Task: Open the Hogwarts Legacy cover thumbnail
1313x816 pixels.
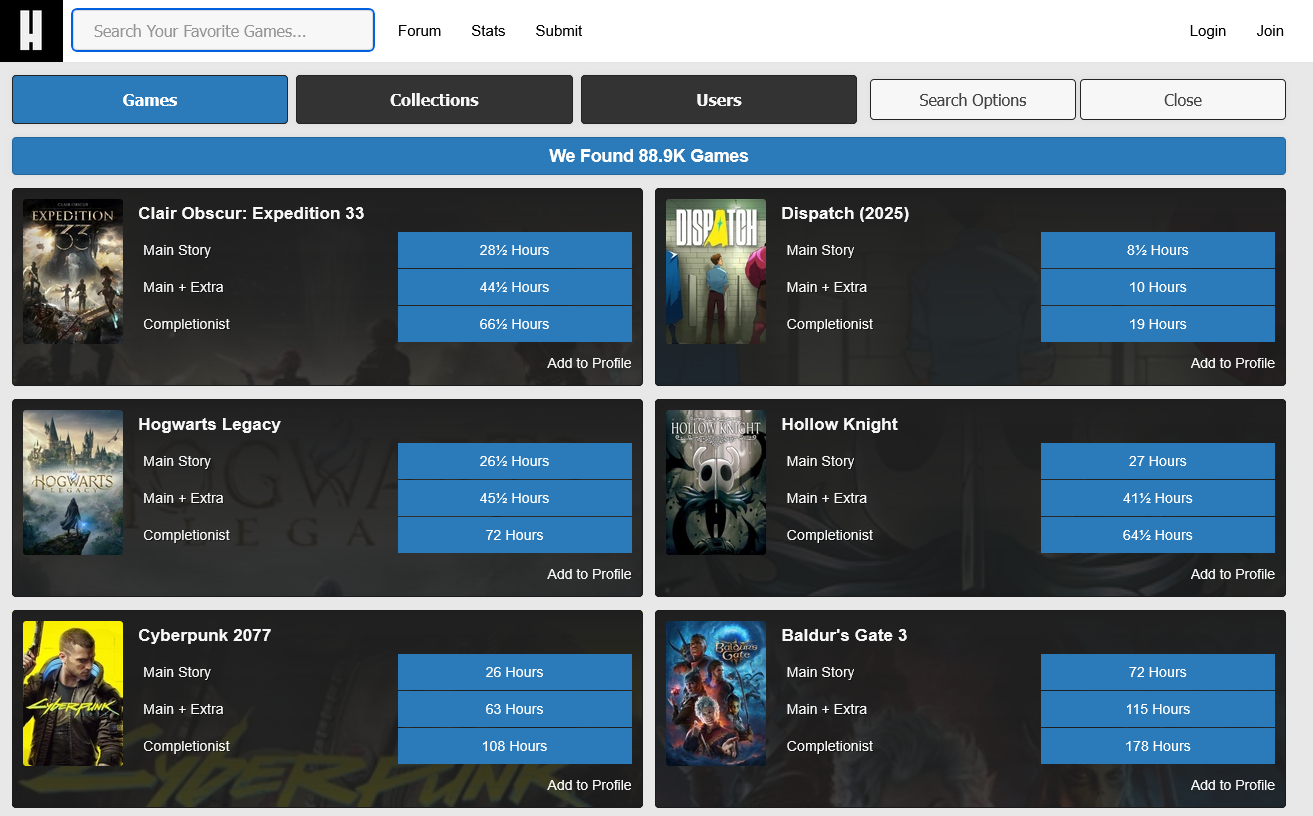Action: 73,482
